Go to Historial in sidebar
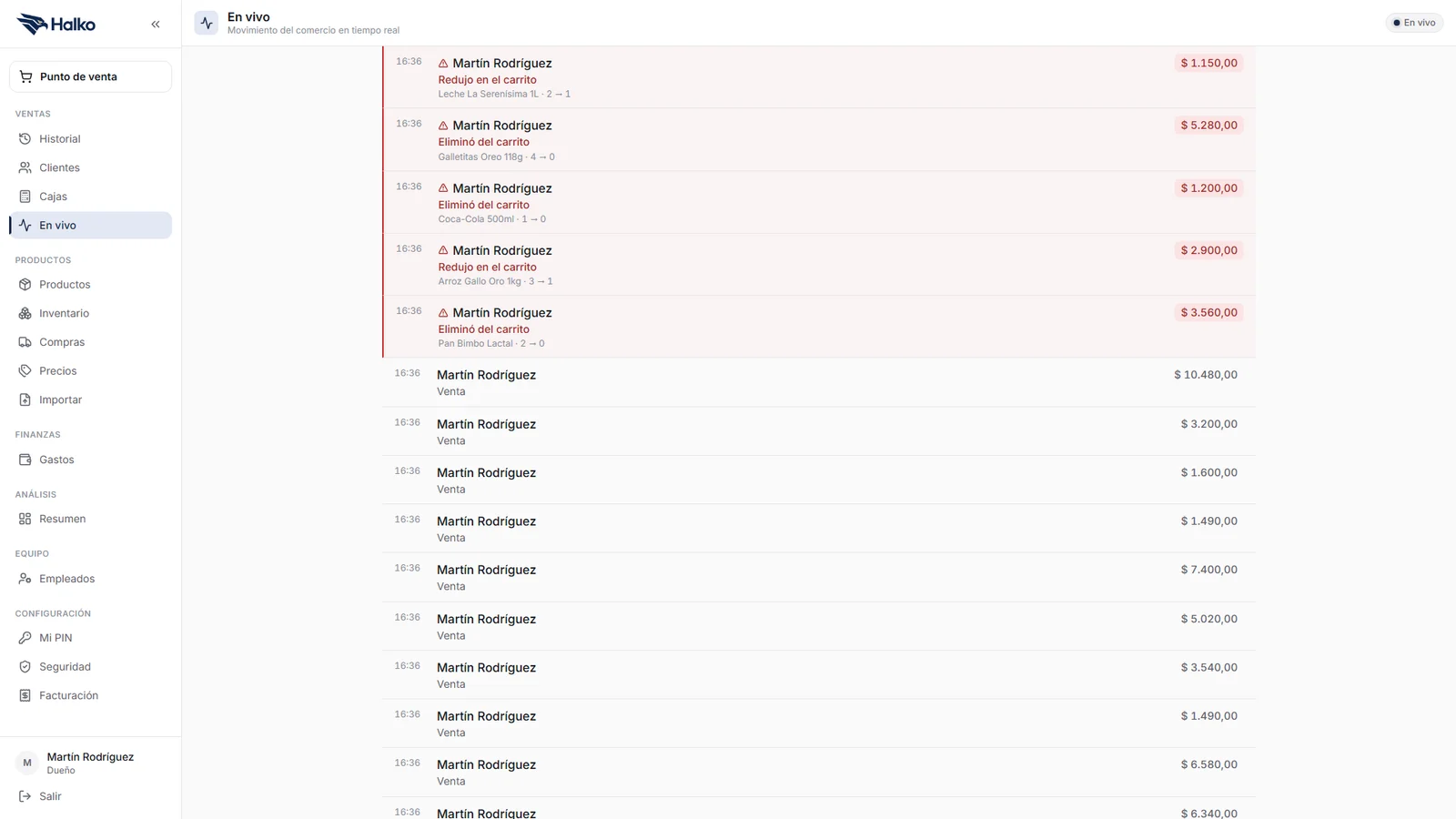Viewport: 1456px width, 819px height. 90,139
